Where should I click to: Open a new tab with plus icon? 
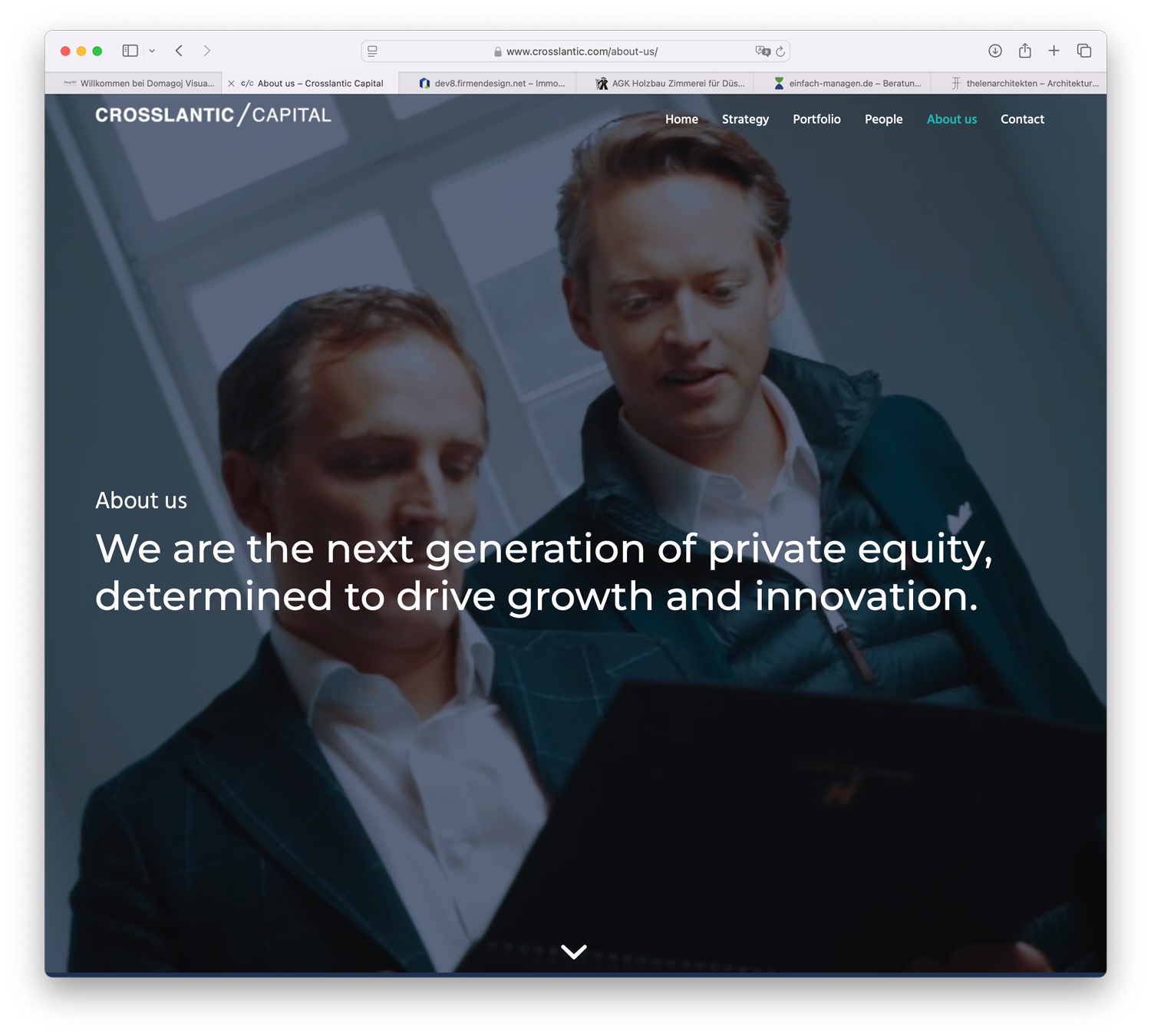[x=1054, y=51]
